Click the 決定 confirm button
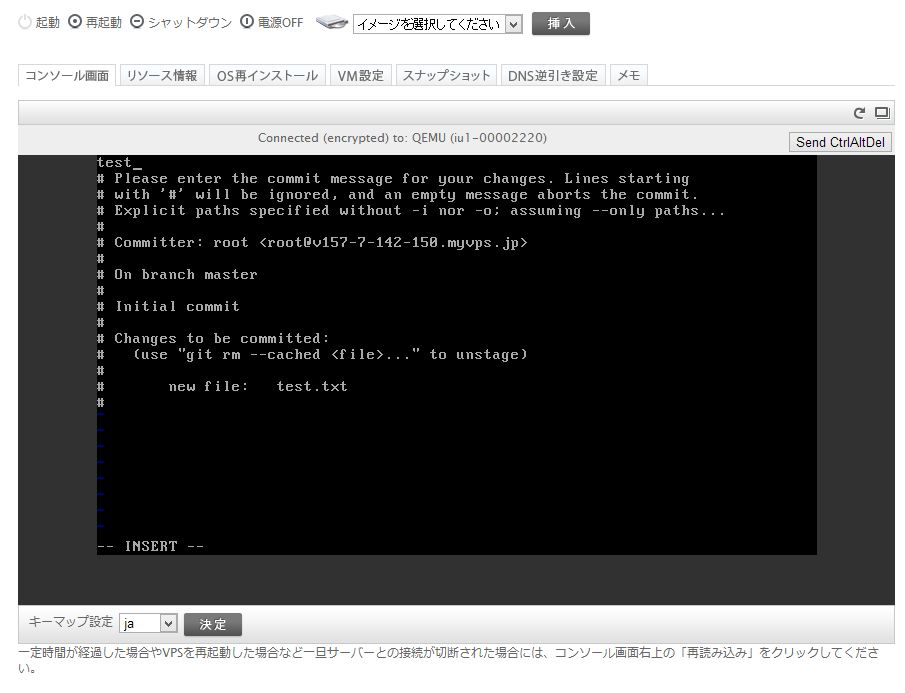The width and height of the screenshot is (905, 693). (212, 624)
